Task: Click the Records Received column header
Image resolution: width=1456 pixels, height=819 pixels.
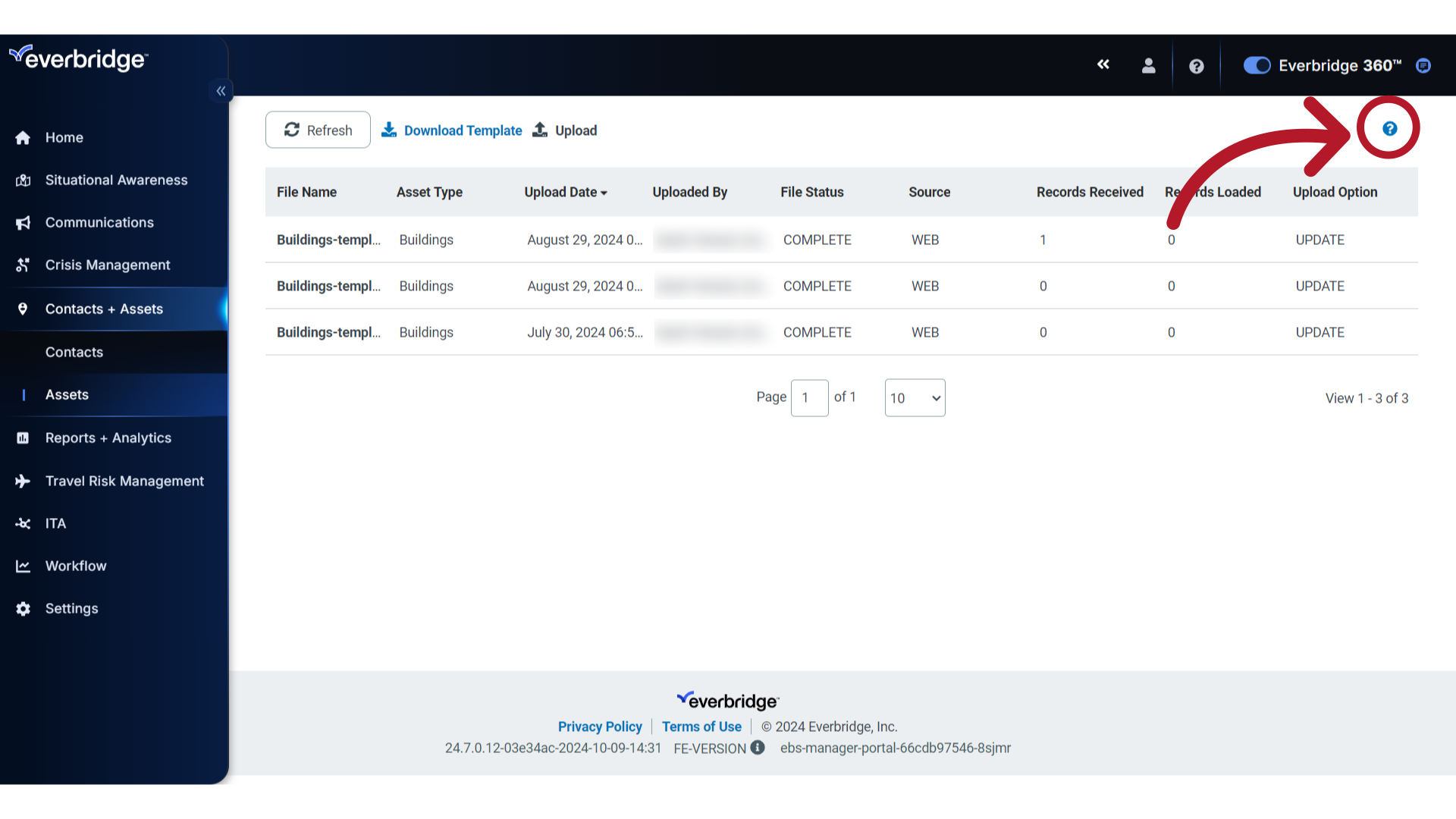Action: point(1090,192)
